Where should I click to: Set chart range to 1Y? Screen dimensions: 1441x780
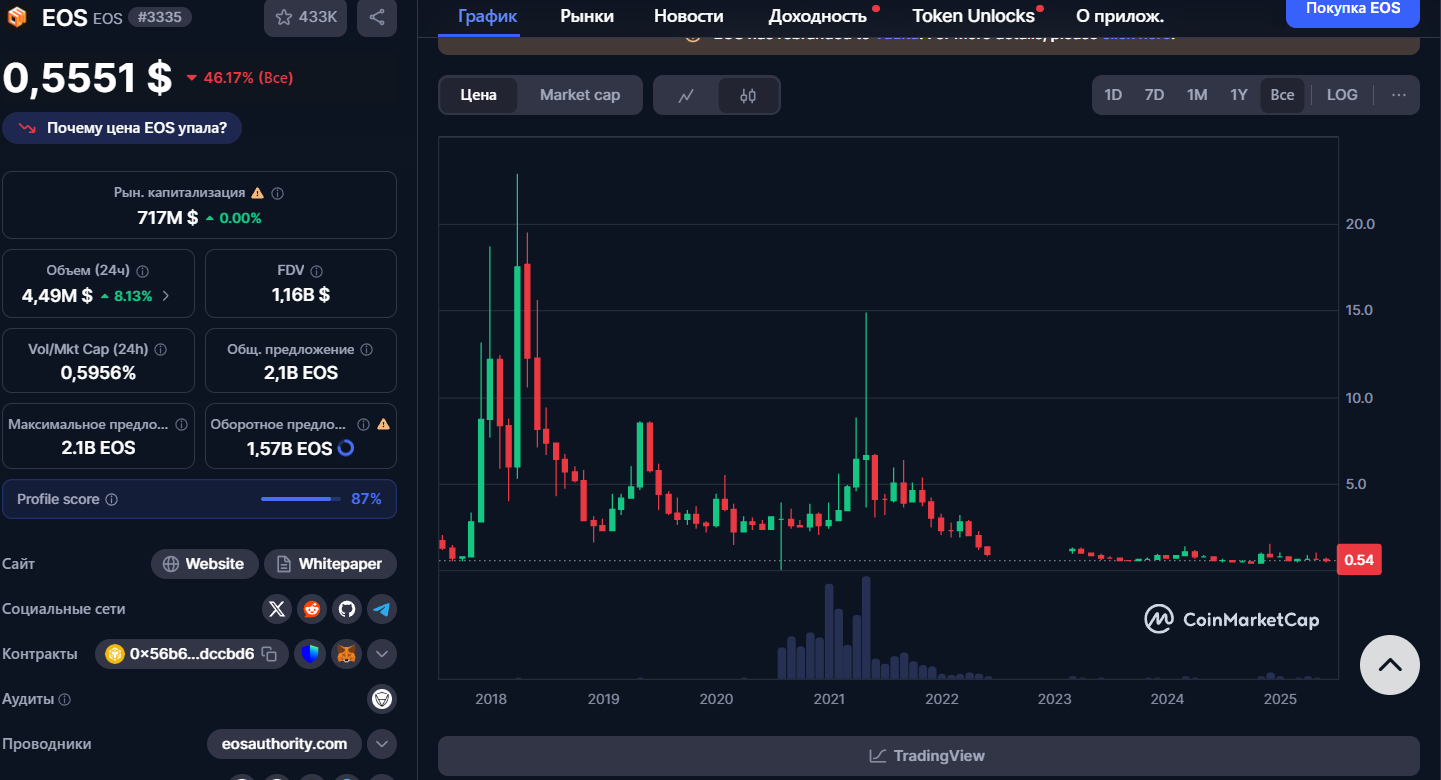[x=1239, y=95]
